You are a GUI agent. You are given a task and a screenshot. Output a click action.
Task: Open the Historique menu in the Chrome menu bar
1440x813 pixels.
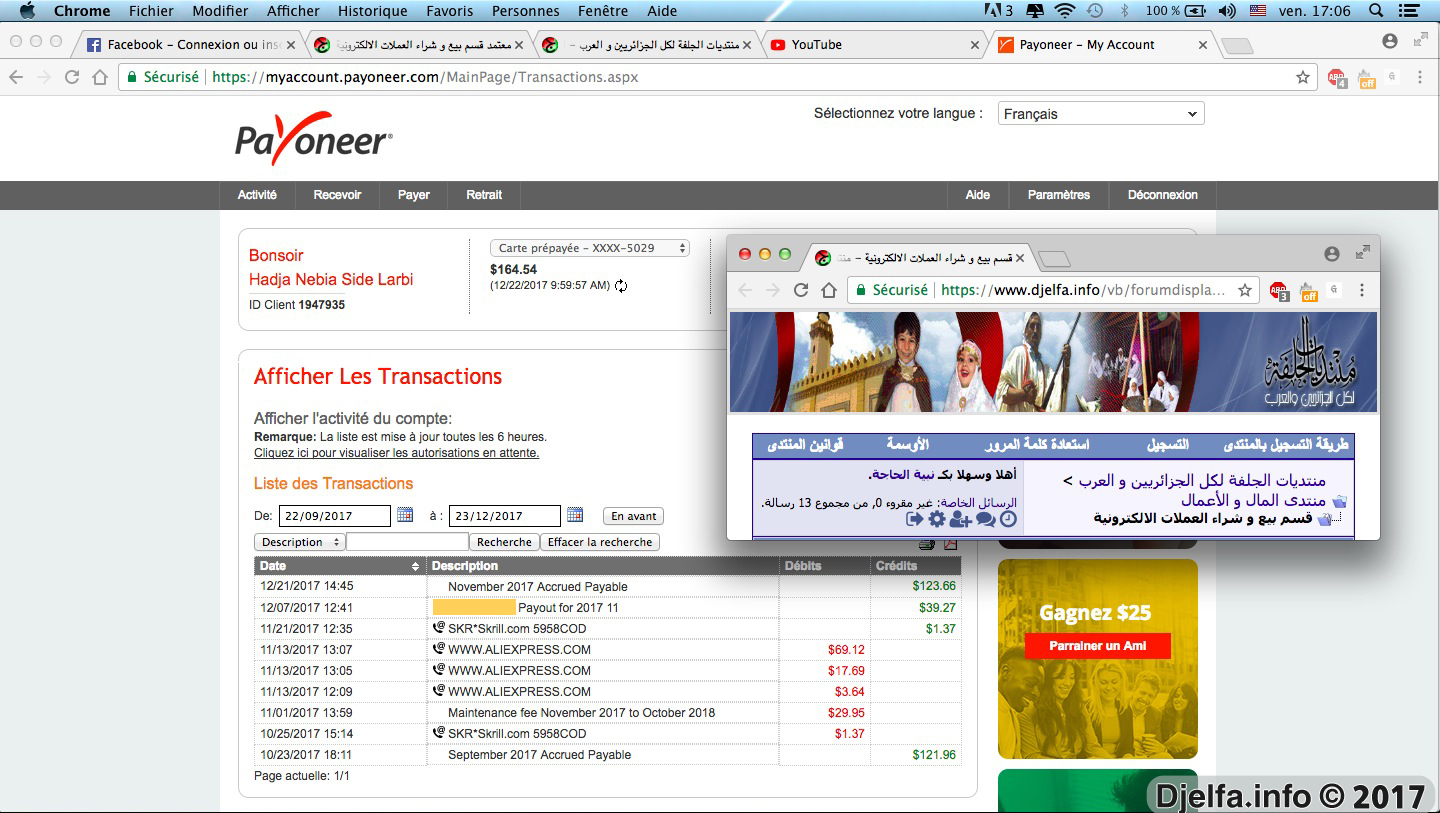[372, 11]
